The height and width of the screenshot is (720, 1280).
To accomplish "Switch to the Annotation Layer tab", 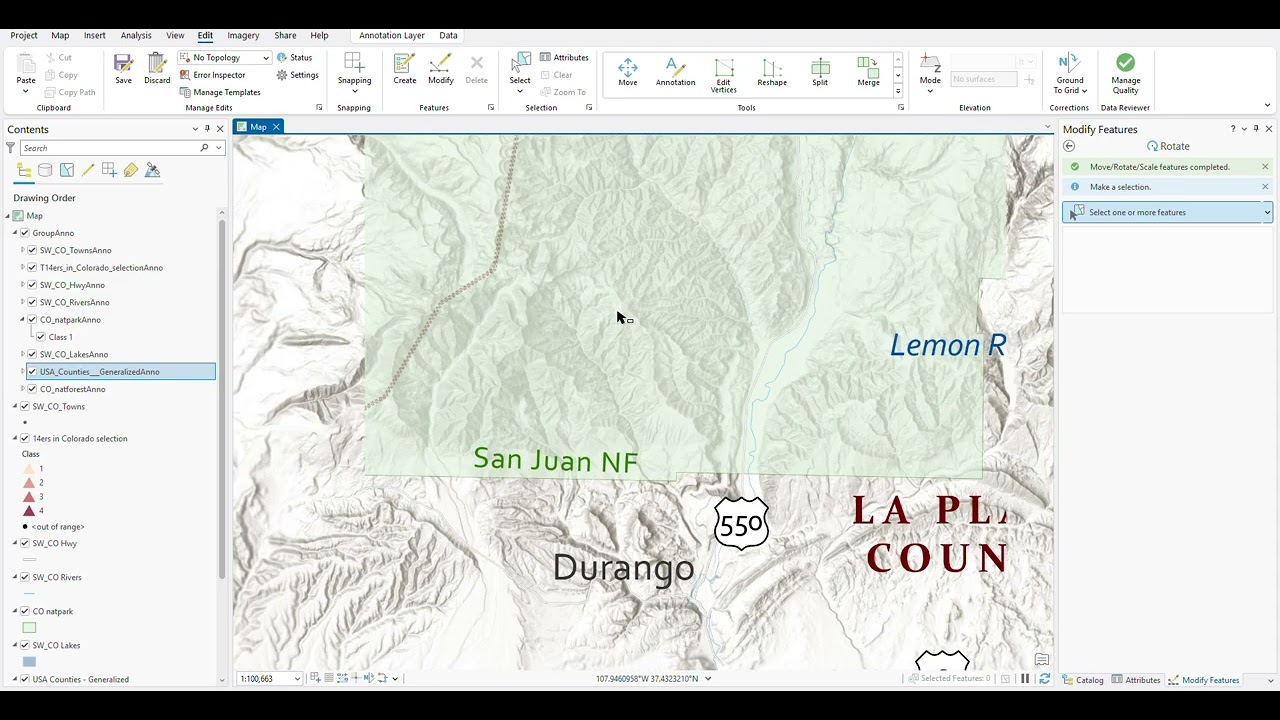I will (392, 35).
